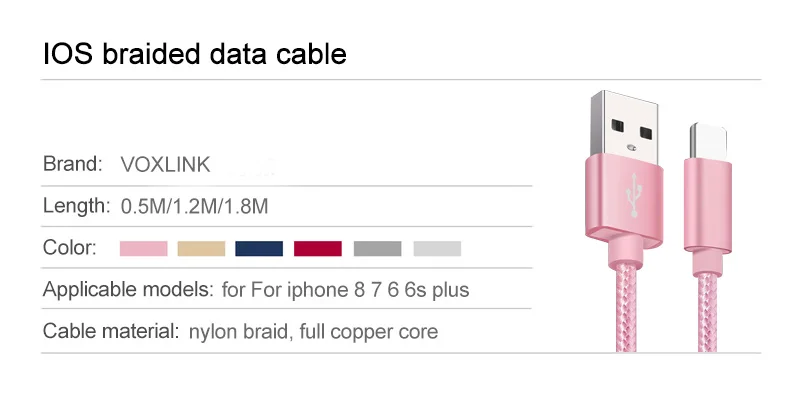Click the "Length:" label
Screen dimensions: 800x418
pyautogui.click(x=76, y=207)
